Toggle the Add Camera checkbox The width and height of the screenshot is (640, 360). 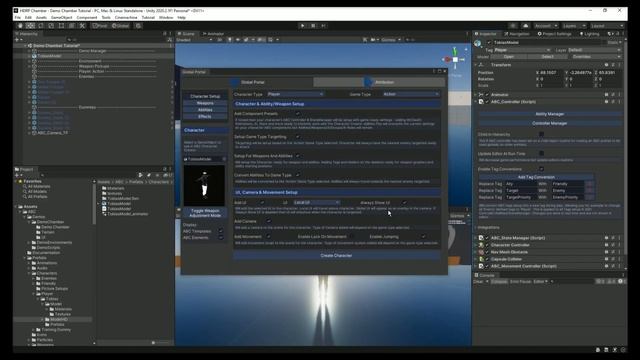(x=268, y=221)
